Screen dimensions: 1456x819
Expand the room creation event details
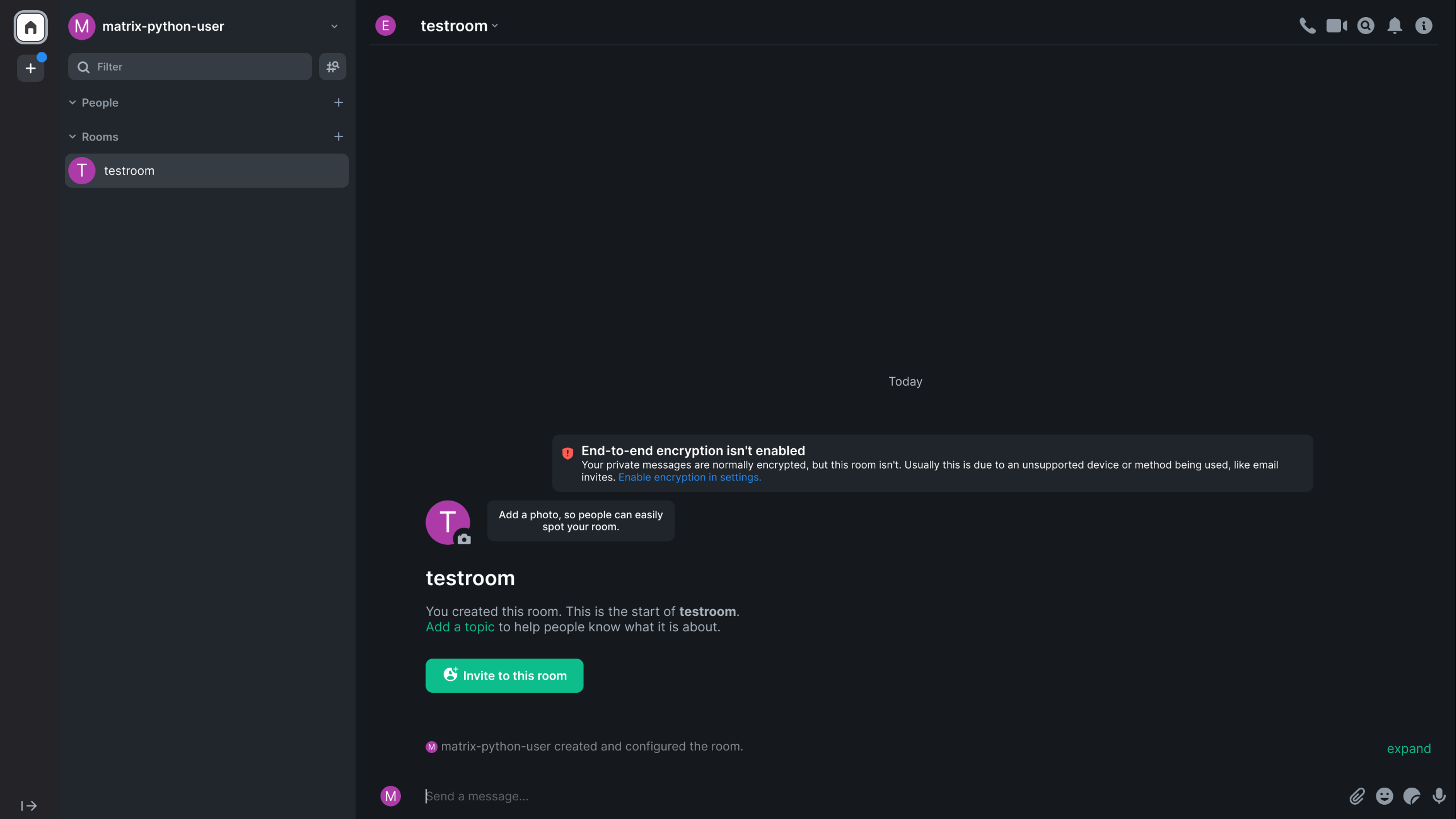click(x=1408, y=747)
